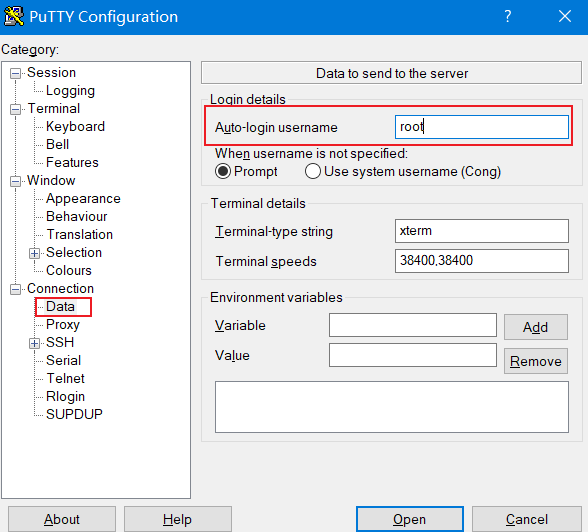Click the Terminal-type string field

(x=482, y=231)
